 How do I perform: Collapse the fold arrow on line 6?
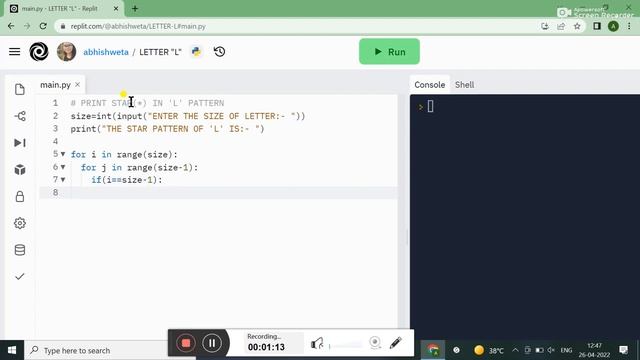pos(63,167)
